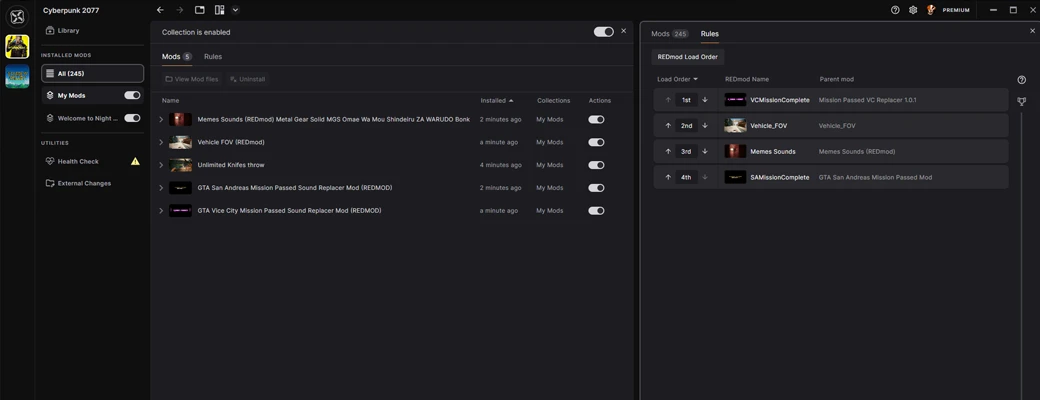Switch to the Rules tab in the right panel
Viewport: 1040px width, 400px height.
710,34
